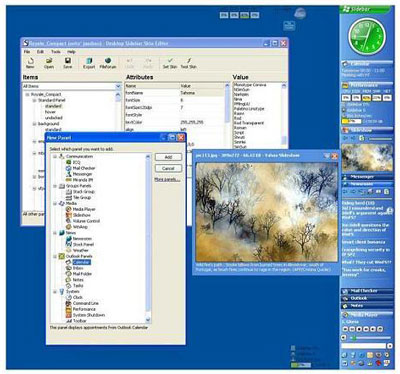Click green analog clock in sidebar

367,37
